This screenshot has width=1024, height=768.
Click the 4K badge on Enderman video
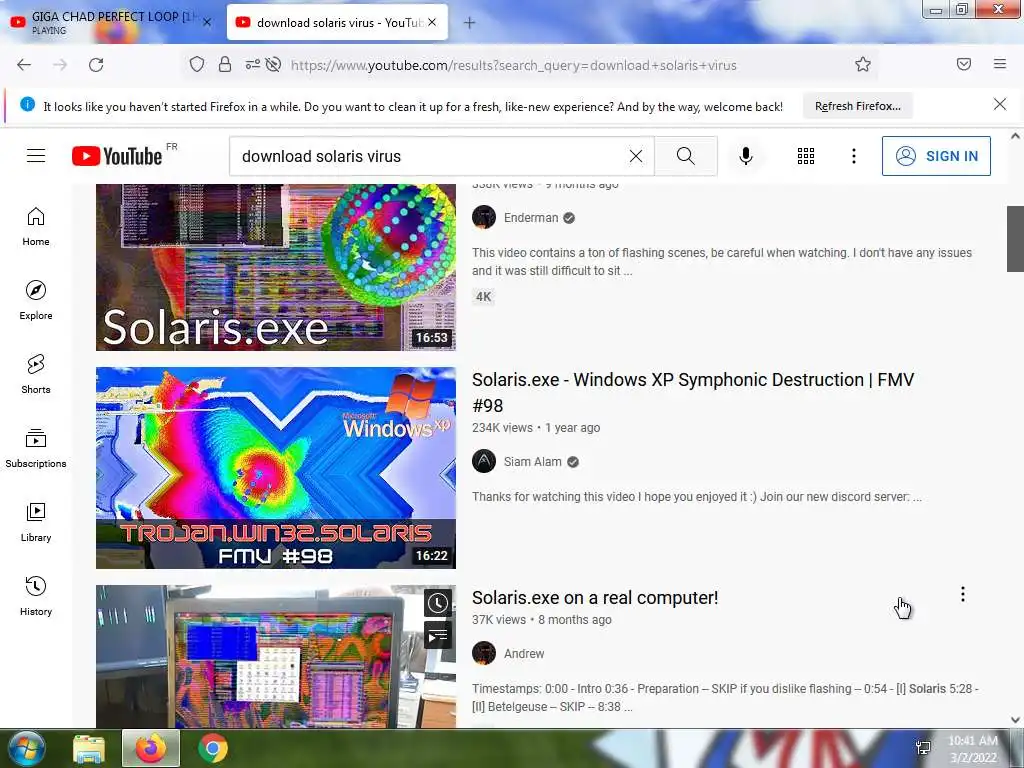coord(483,296)
